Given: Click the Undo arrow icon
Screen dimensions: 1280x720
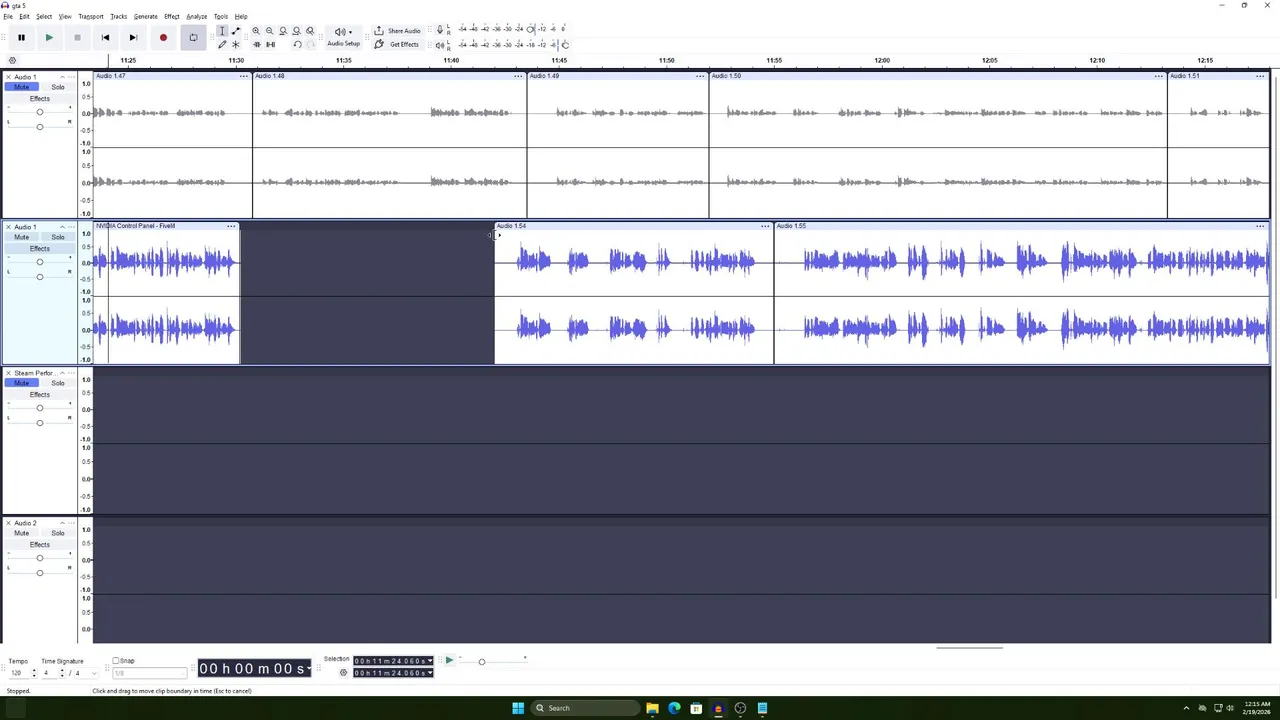Looking at the screenshot, I should pos(297,44).
